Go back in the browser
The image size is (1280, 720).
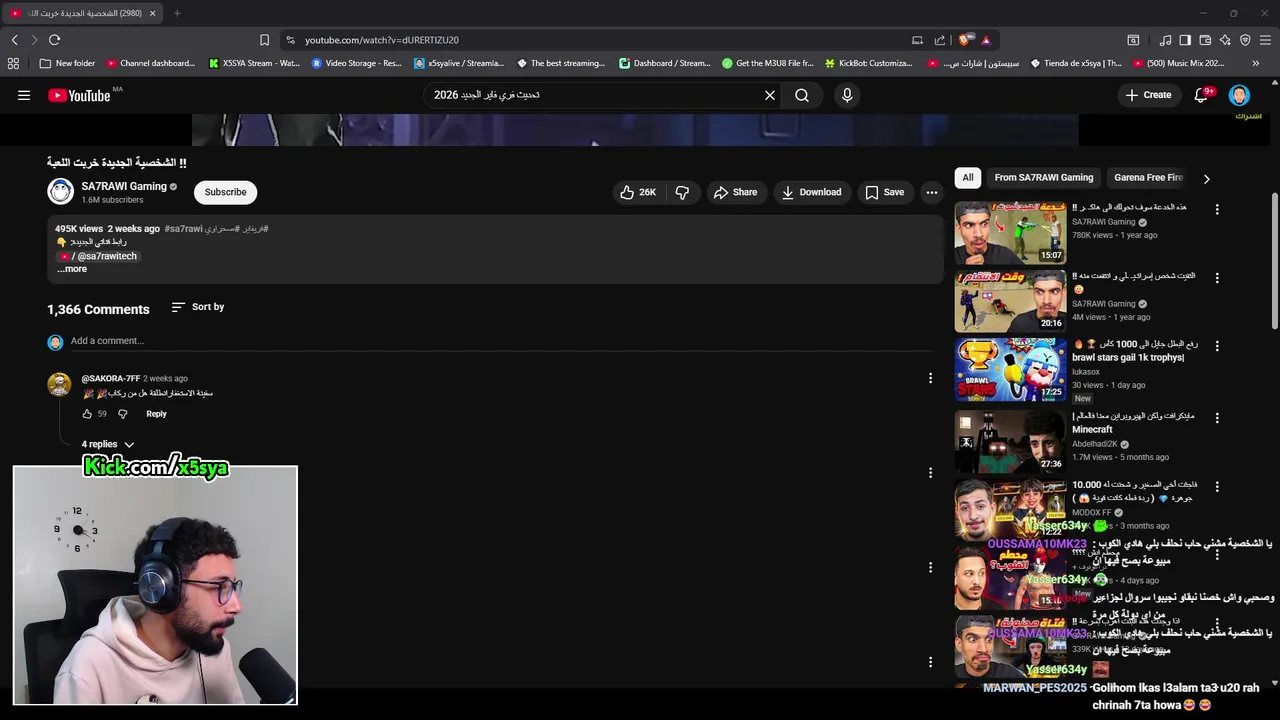(x=15, y=40)
